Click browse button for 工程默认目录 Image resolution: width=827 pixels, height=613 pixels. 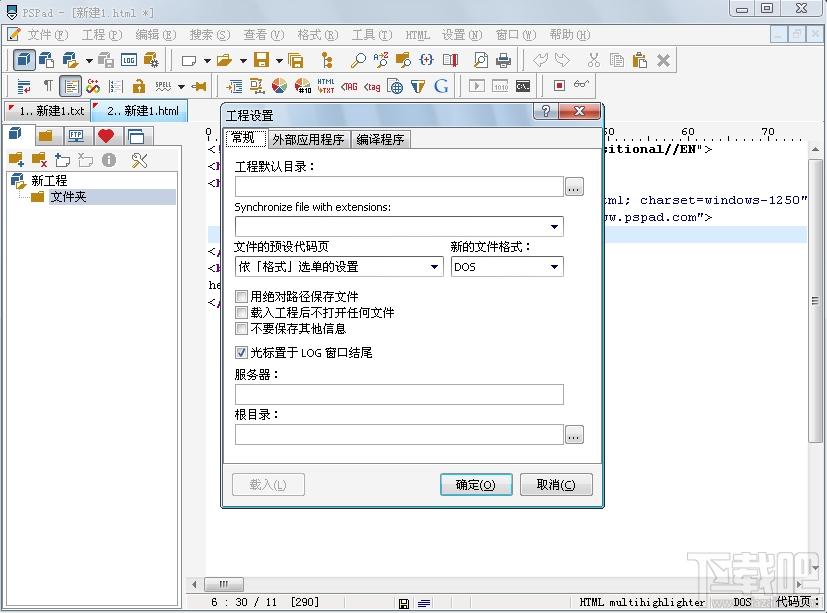(574, 187)
